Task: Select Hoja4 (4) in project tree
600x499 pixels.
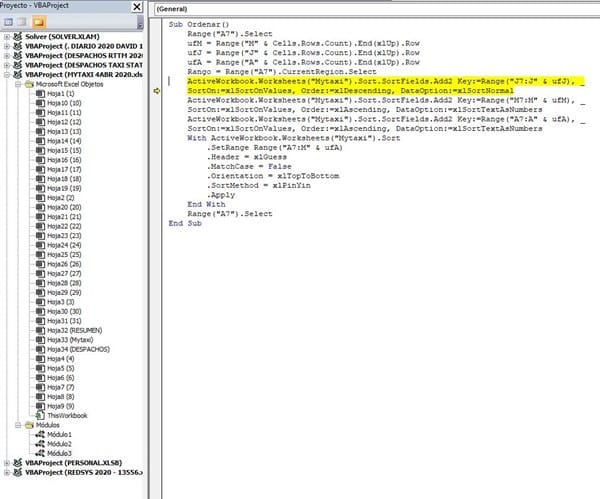Action: tap(60, 359)
